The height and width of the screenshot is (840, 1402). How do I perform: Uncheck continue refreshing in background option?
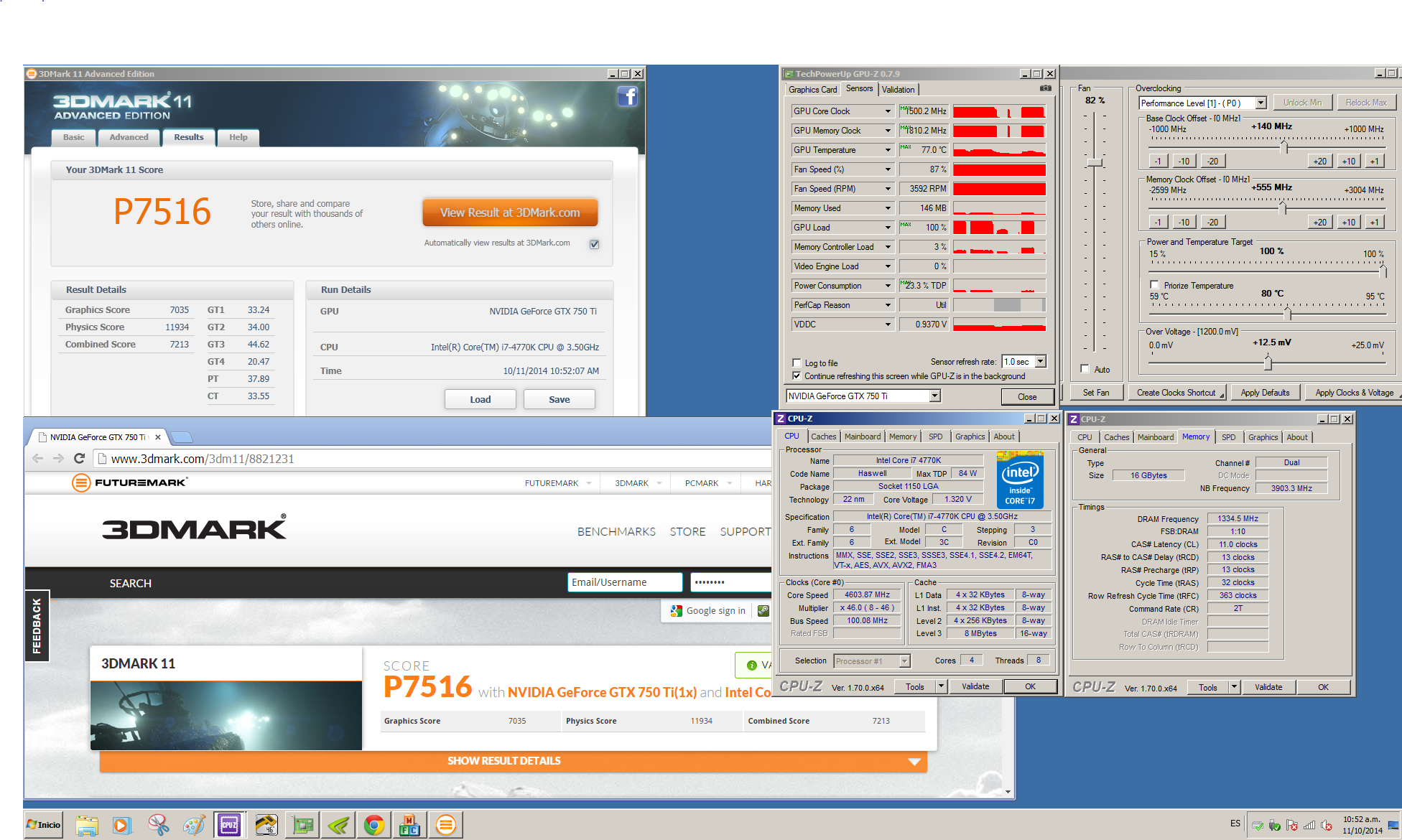coord(797,375)
